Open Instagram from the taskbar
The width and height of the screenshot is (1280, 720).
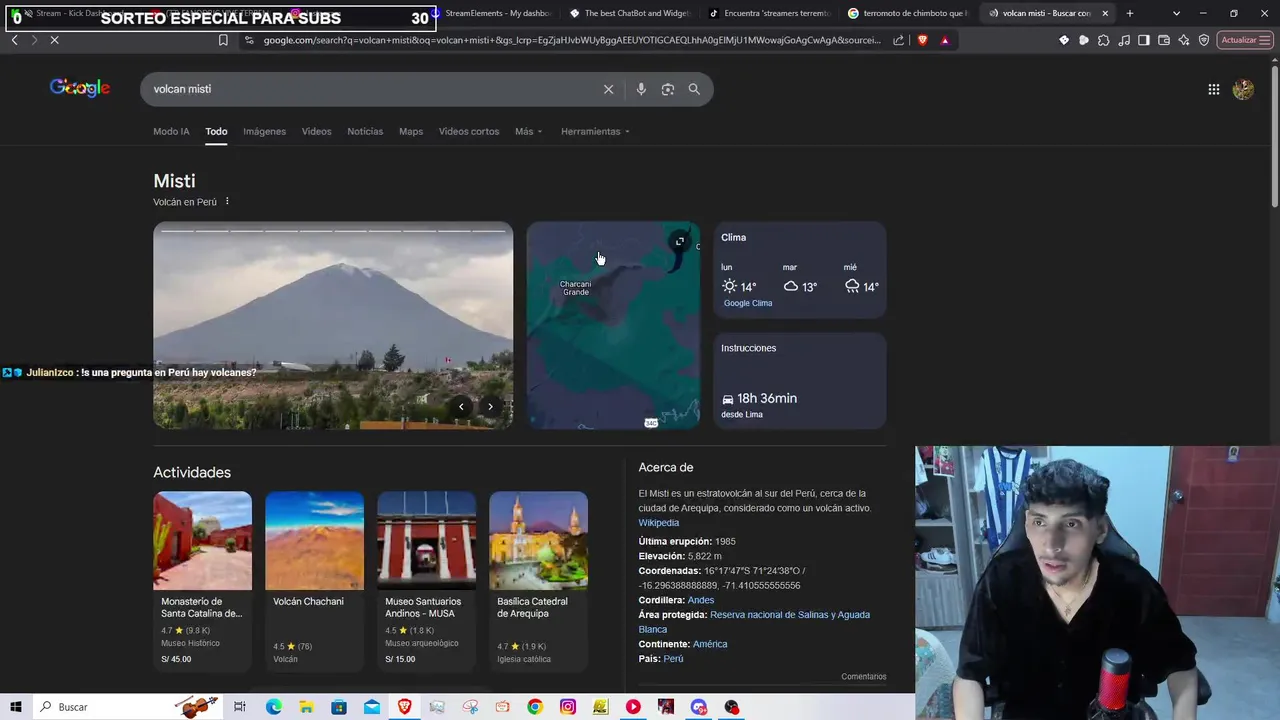click(x=567, y=707)
